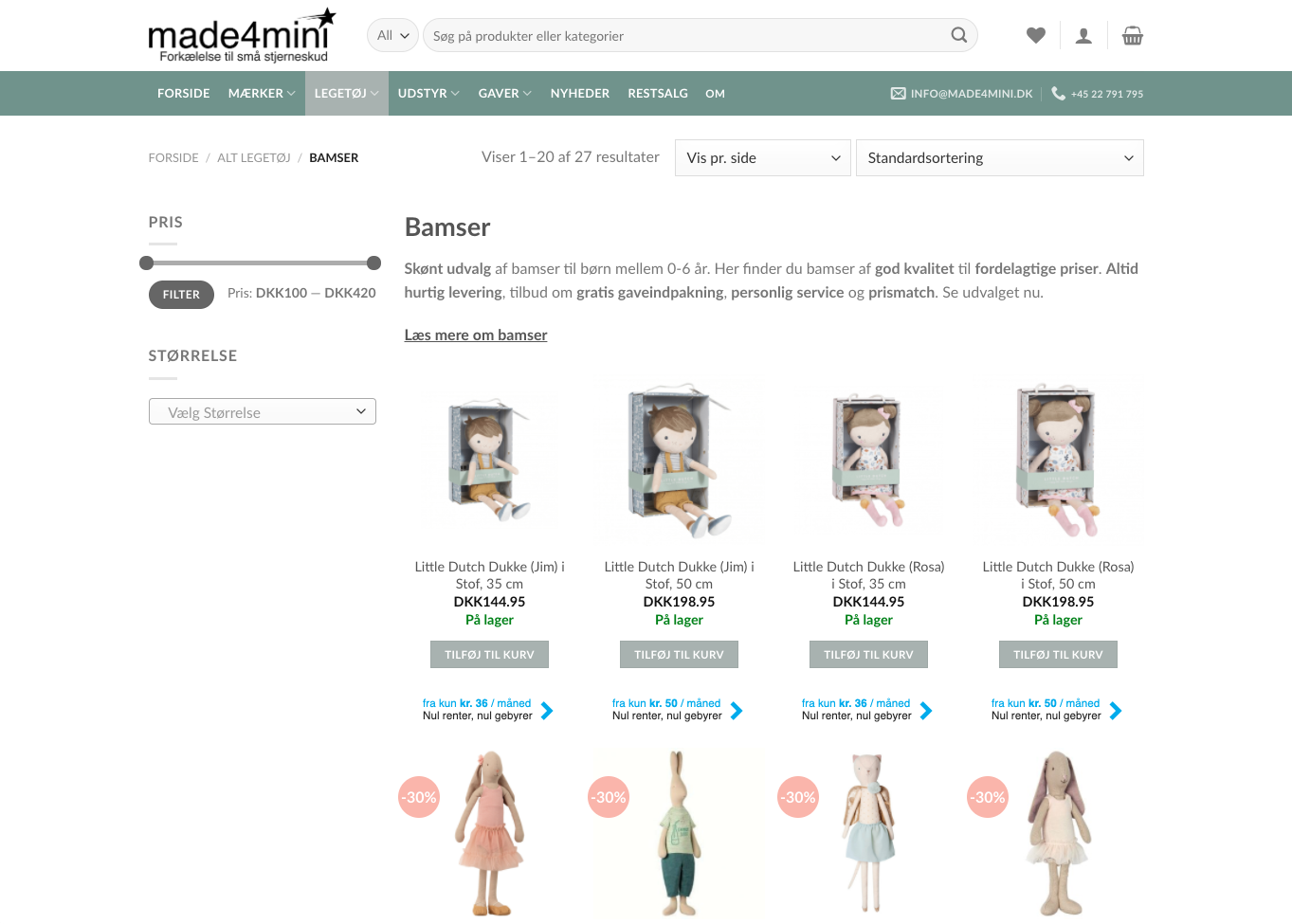Image resolution: width=1292 pixels, height=924 pixels.
Task: Click the -30% badge on first bunny
Action: [x=419, y=797]
